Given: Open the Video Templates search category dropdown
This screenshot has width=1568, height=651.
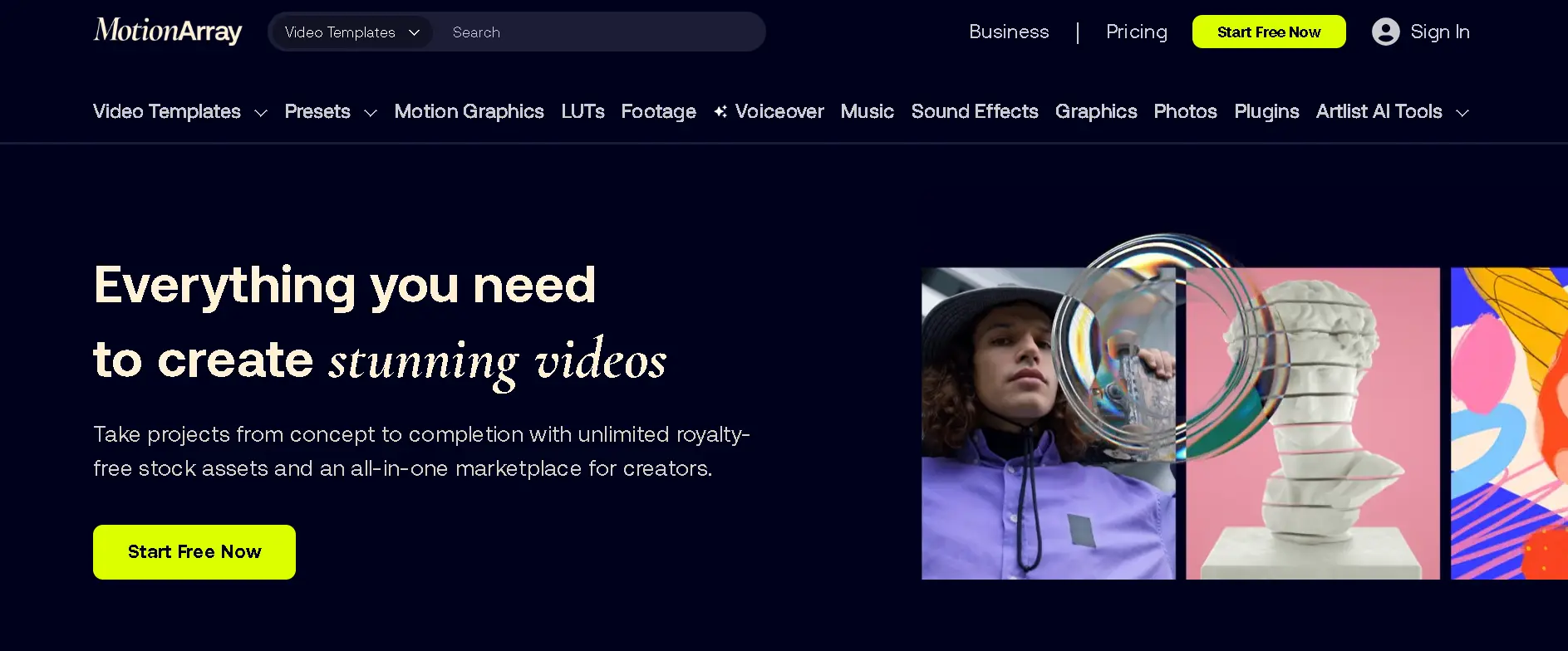Looking at the screenshot, I should 351,32.
